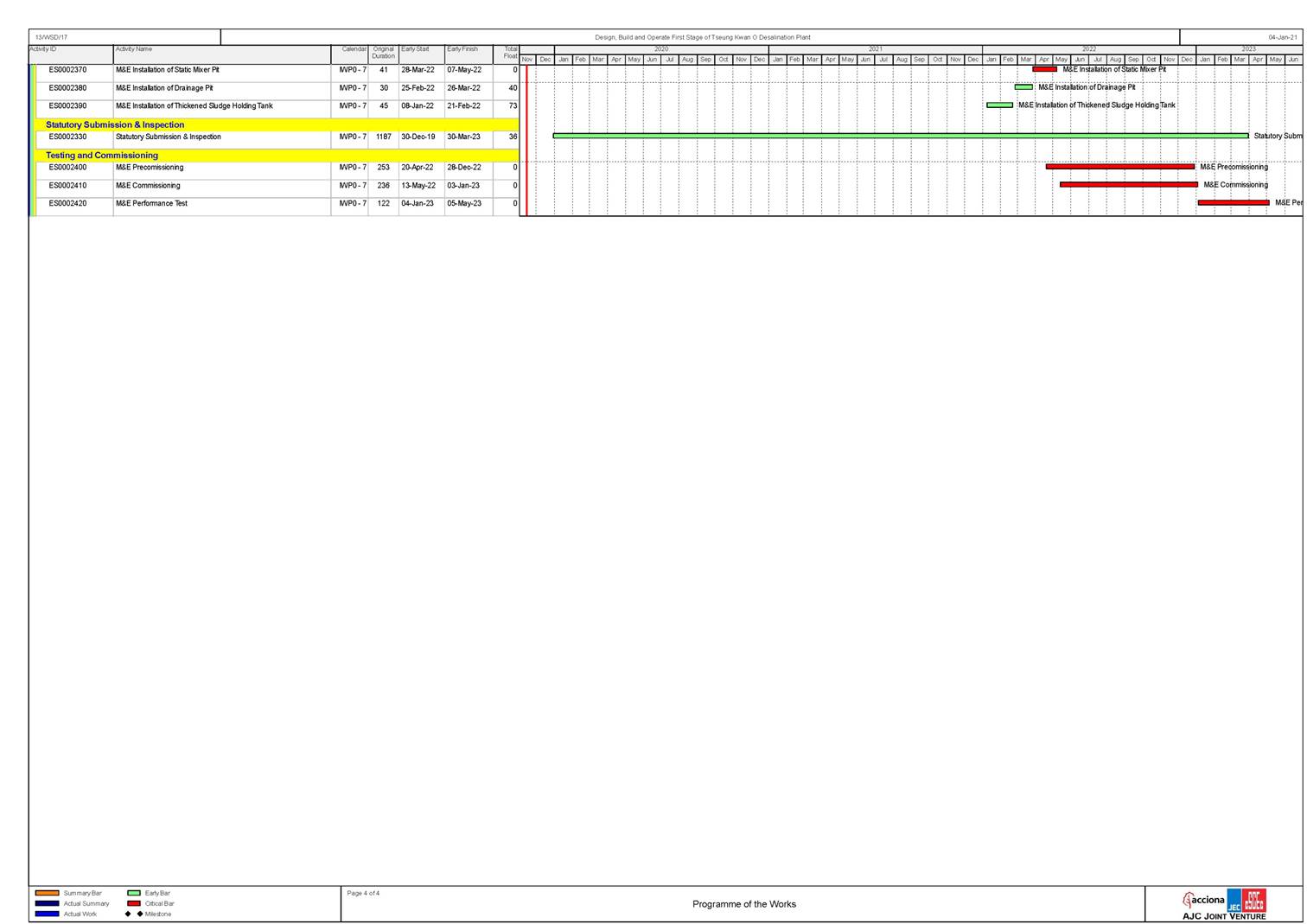Click the 2021 year header in timeline

(875, 49)
